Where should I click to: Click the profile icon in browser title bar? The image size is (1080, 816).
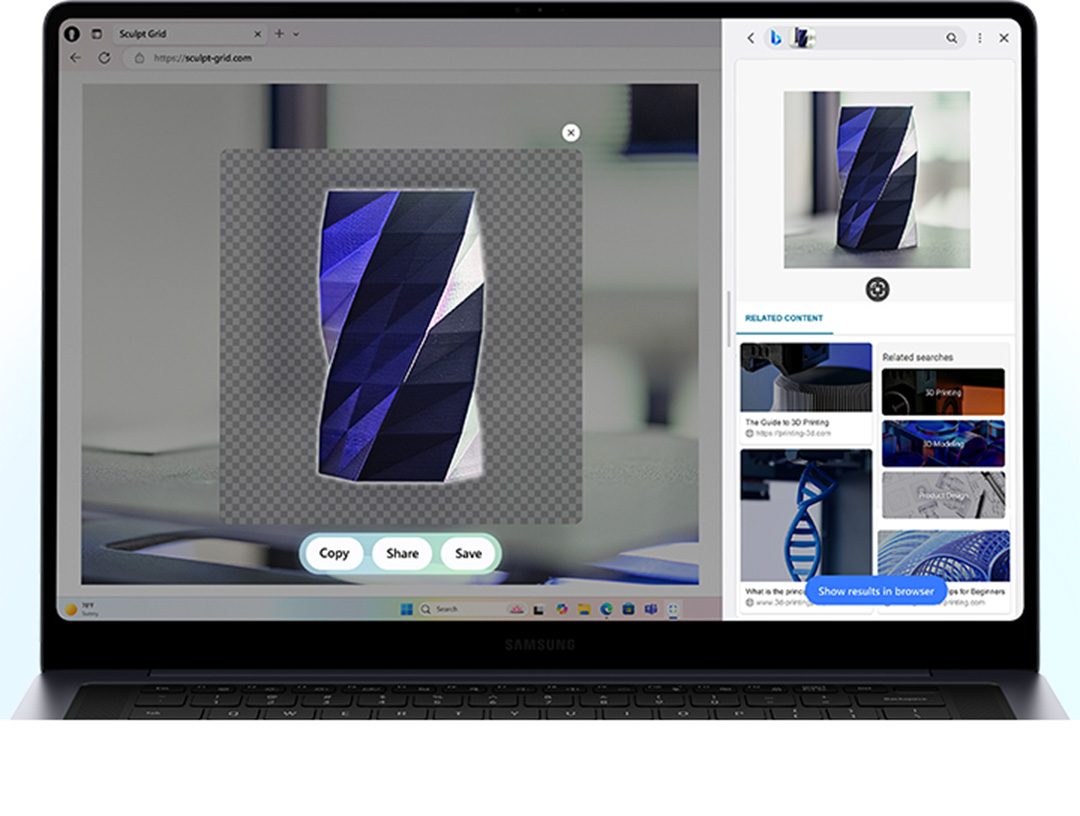[x=72, y=34]
